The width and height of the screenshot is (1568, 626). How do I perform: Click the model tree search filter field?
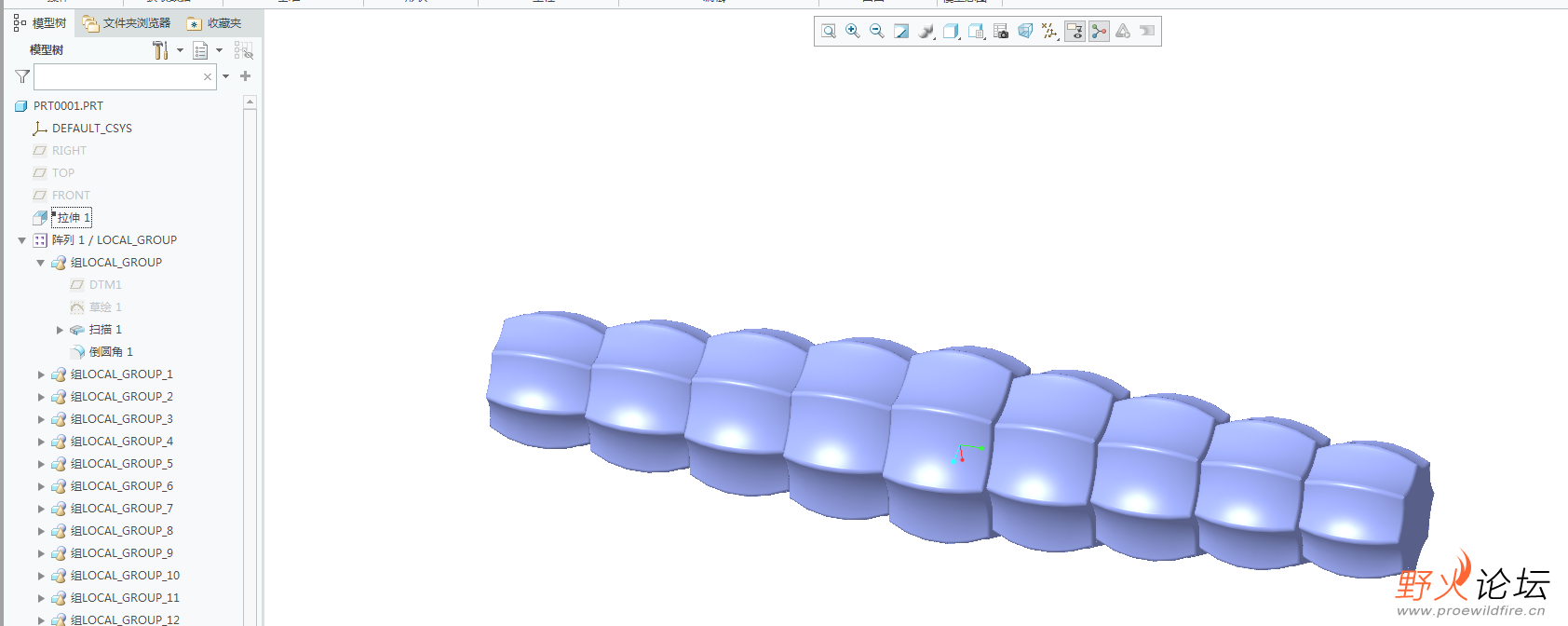[117, 76]
